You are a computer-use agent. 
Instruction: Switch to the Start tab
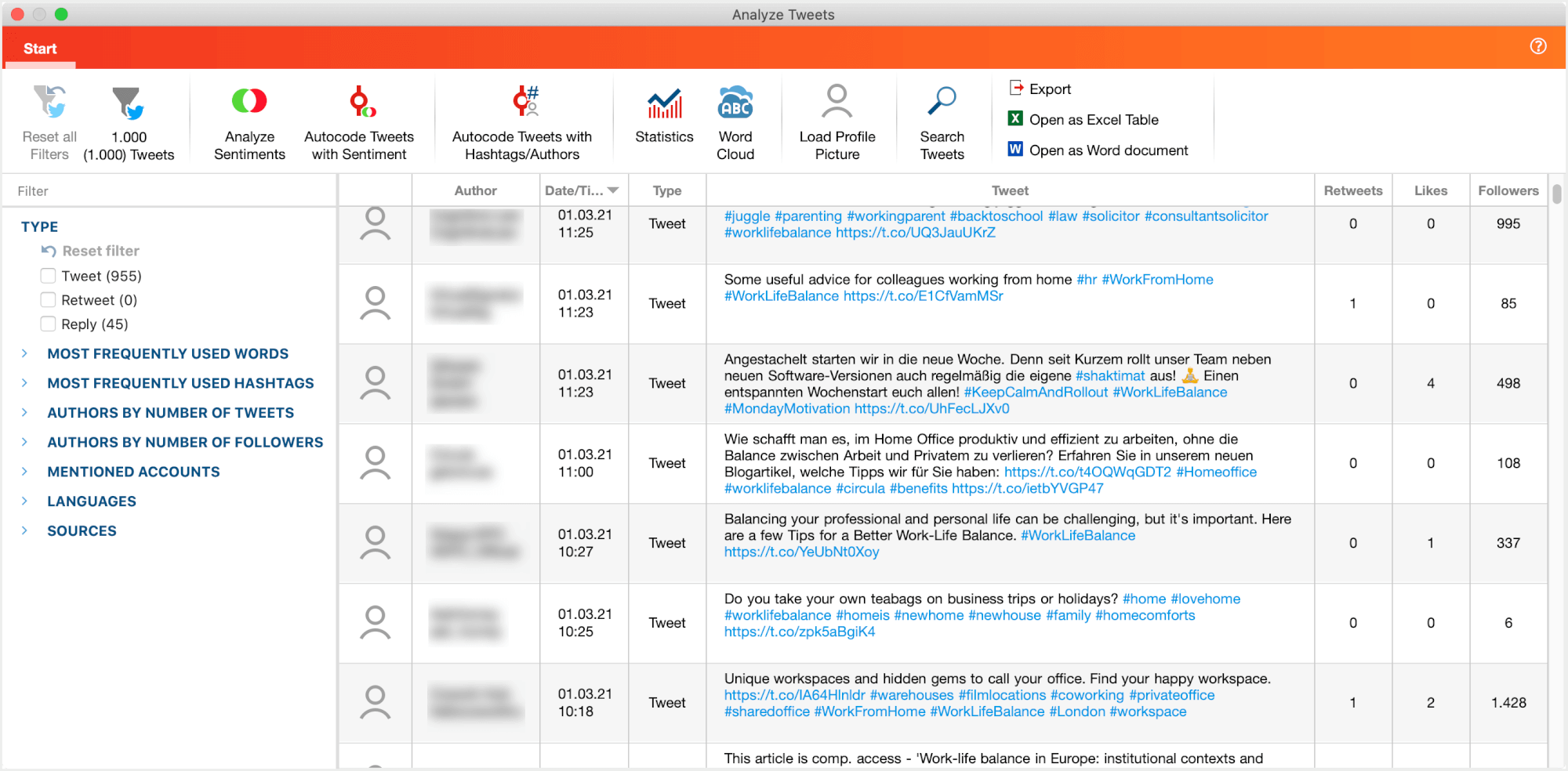[x=40, y=48]
